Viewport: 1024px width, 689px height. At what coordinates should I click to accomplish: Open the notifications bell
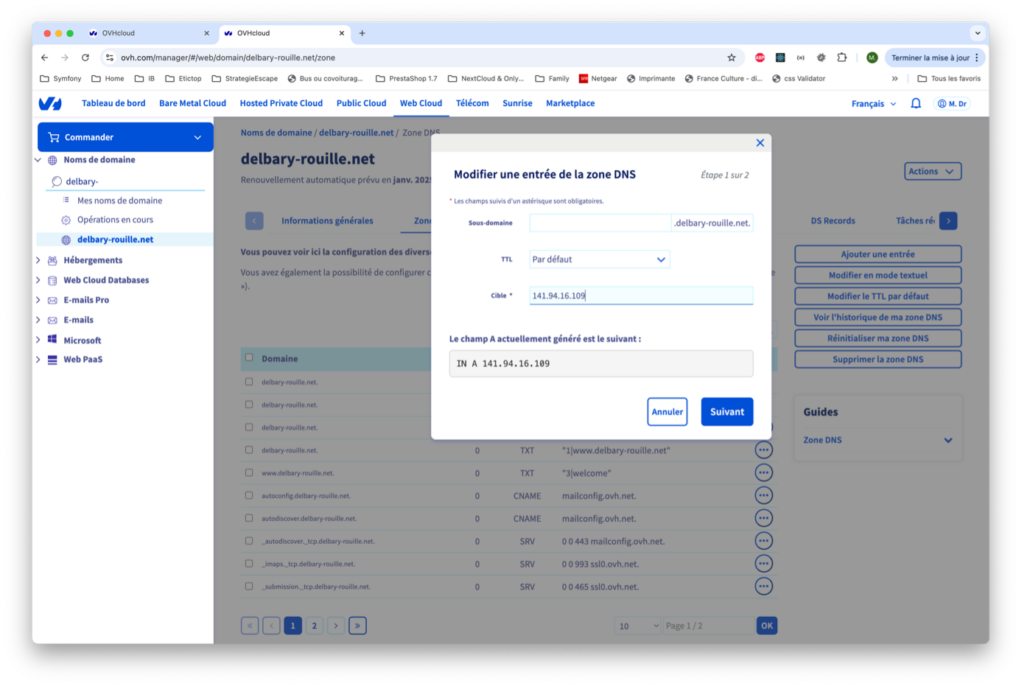click(x=916, y=103)
